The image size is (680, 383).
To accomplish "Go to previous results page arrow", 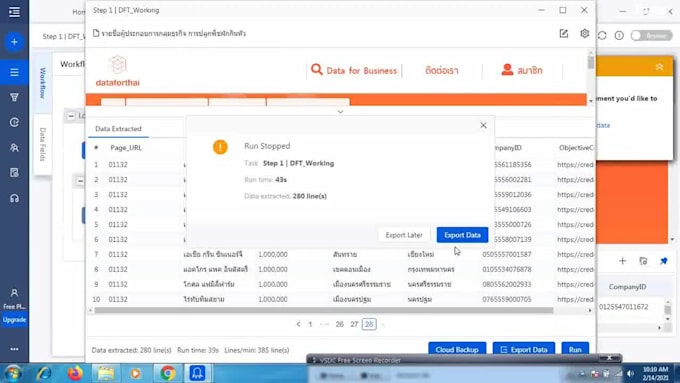I will click(298, 324).
